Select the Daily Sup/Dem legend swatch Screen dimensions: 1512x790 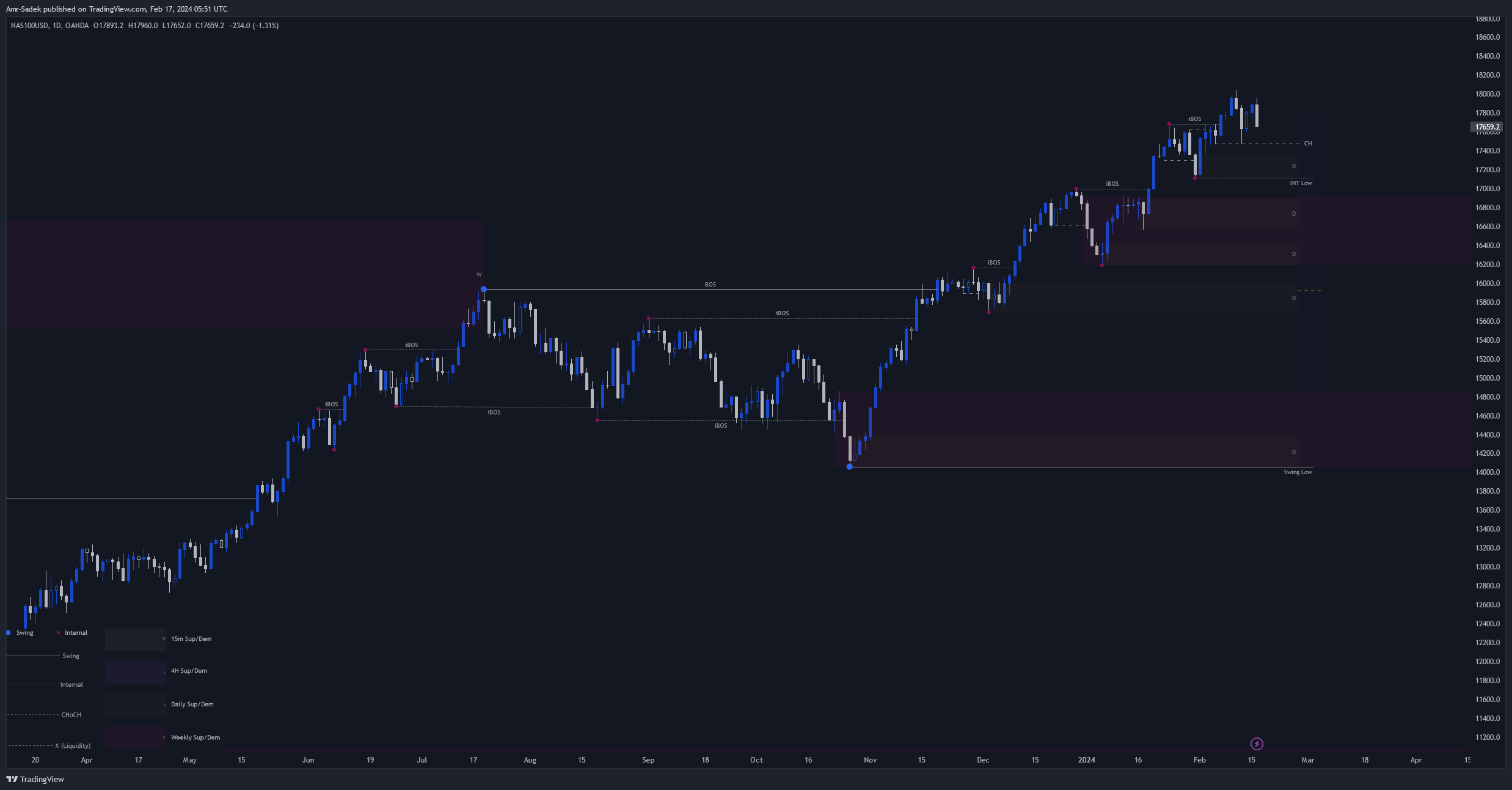pyautogui.click(x=135, y=704)
